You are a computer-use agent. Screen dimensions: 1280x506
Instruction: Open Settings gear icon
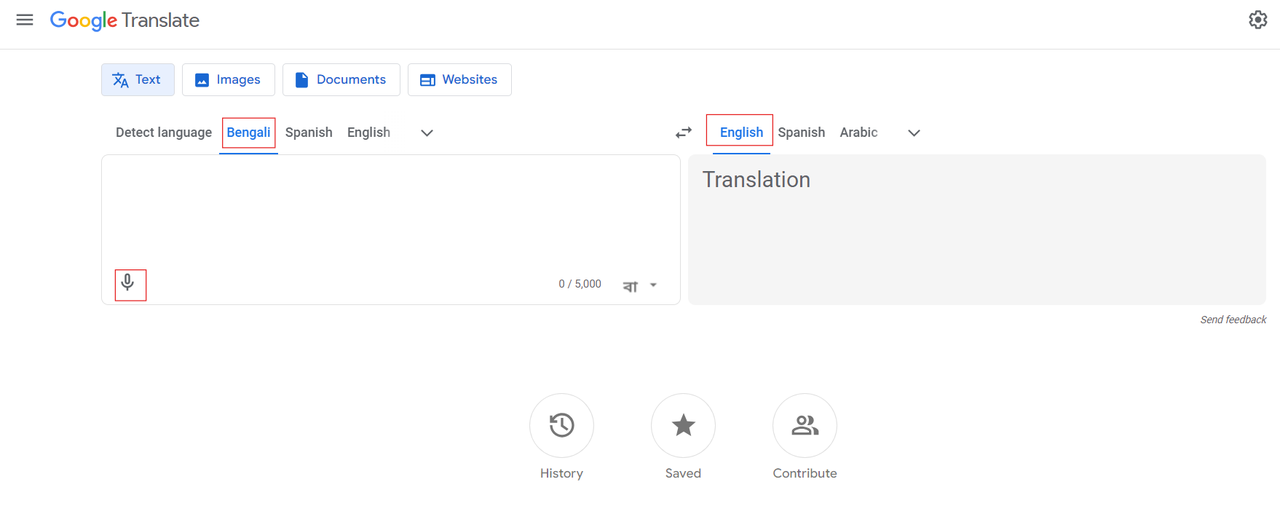pyautogui.click(x=1258, y=20)
